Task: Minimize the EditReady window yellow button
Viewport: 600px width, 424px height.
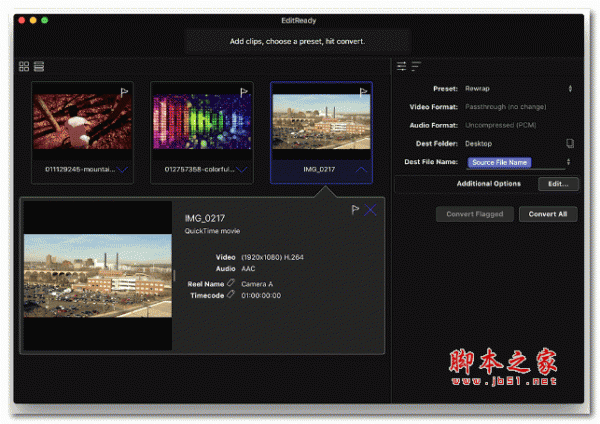Action: (x=33, y=20)
